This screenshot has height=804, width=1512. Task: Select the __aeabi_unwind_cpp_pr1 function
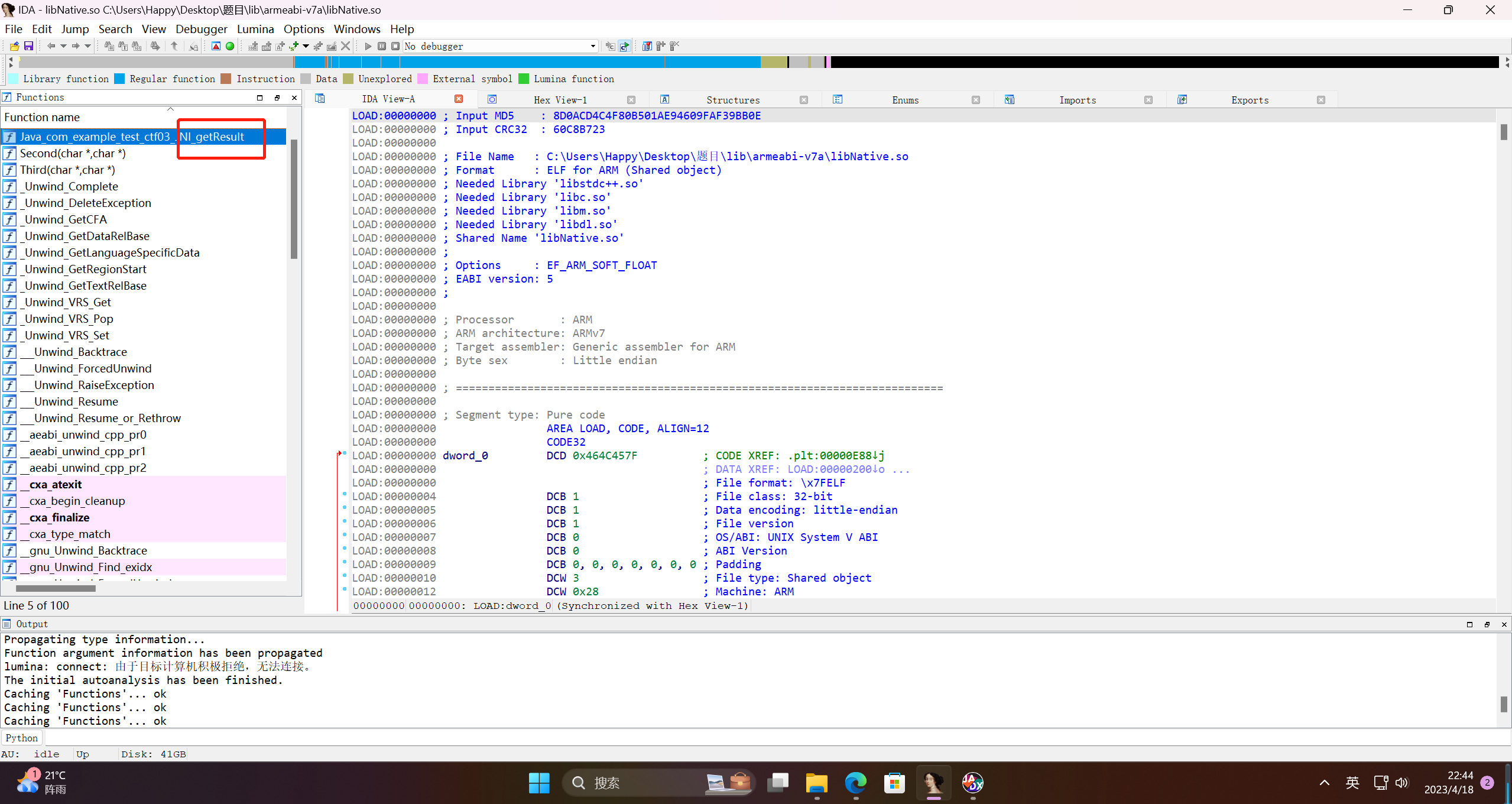[144, 451]
